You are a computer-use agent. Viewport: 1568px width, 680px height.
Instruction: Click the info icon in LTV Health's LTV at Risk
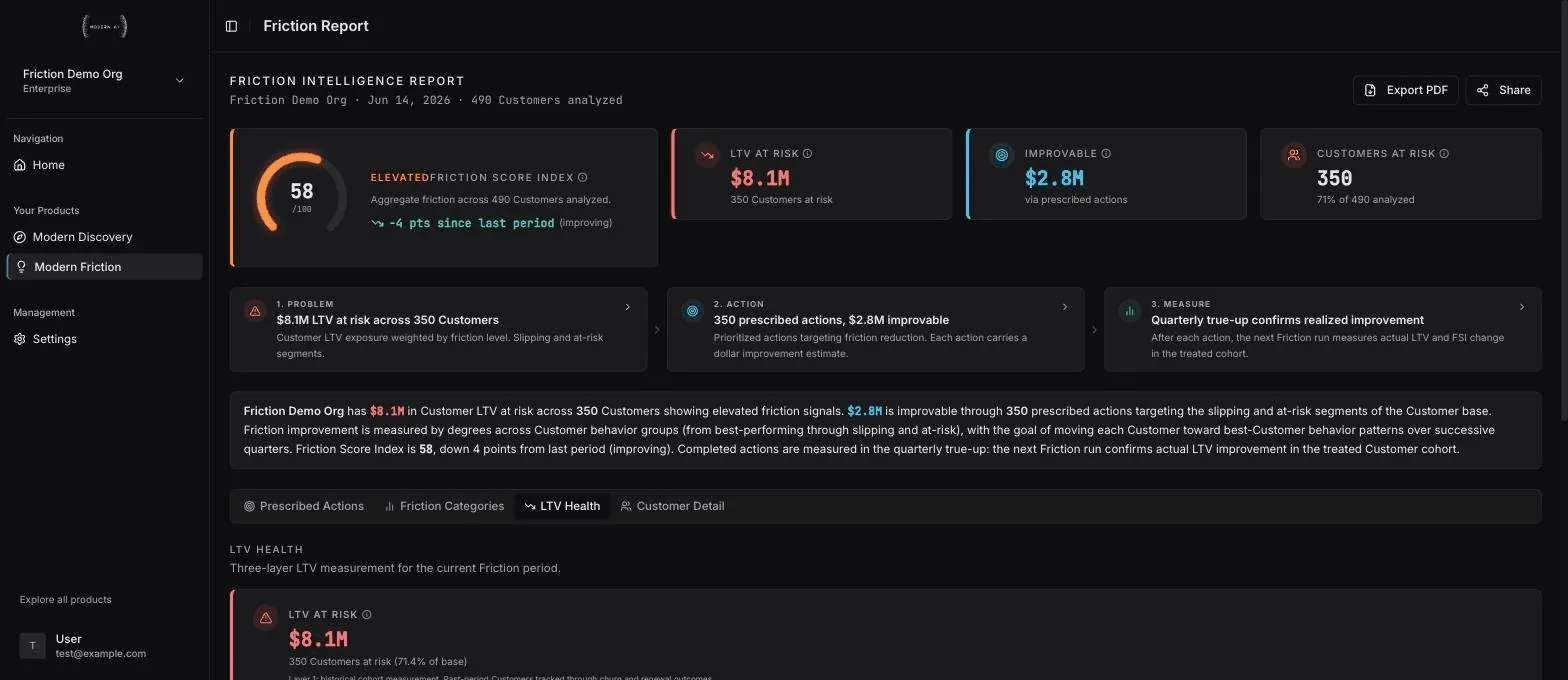367,615
